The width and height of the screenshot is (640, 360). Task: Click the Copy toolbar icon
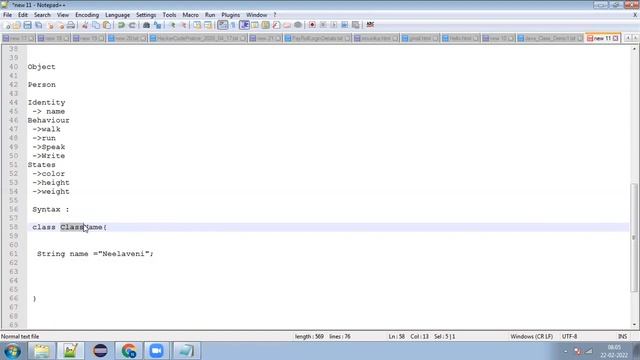pos(96,25)
